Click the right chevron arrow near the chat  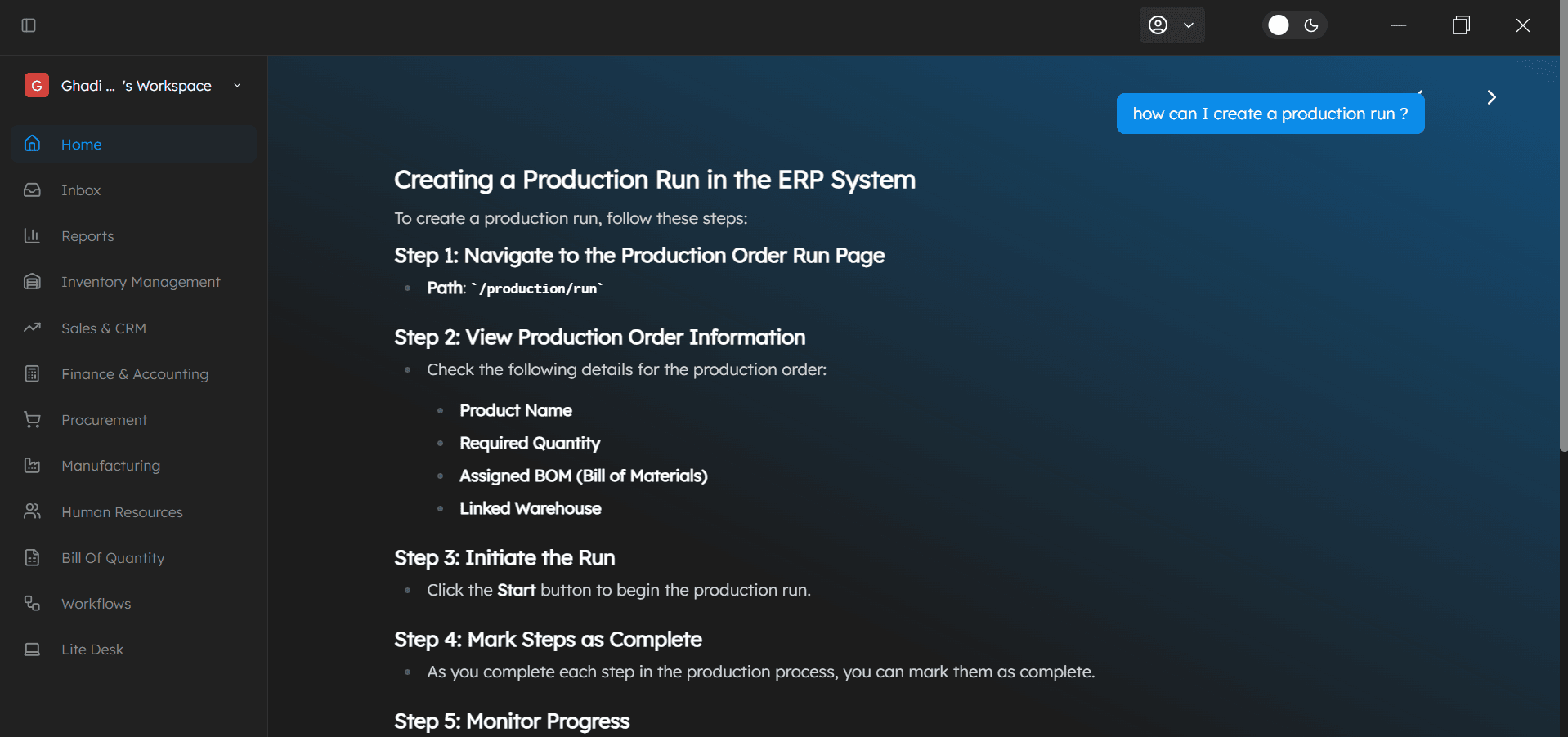click(x=1491, y=96)
